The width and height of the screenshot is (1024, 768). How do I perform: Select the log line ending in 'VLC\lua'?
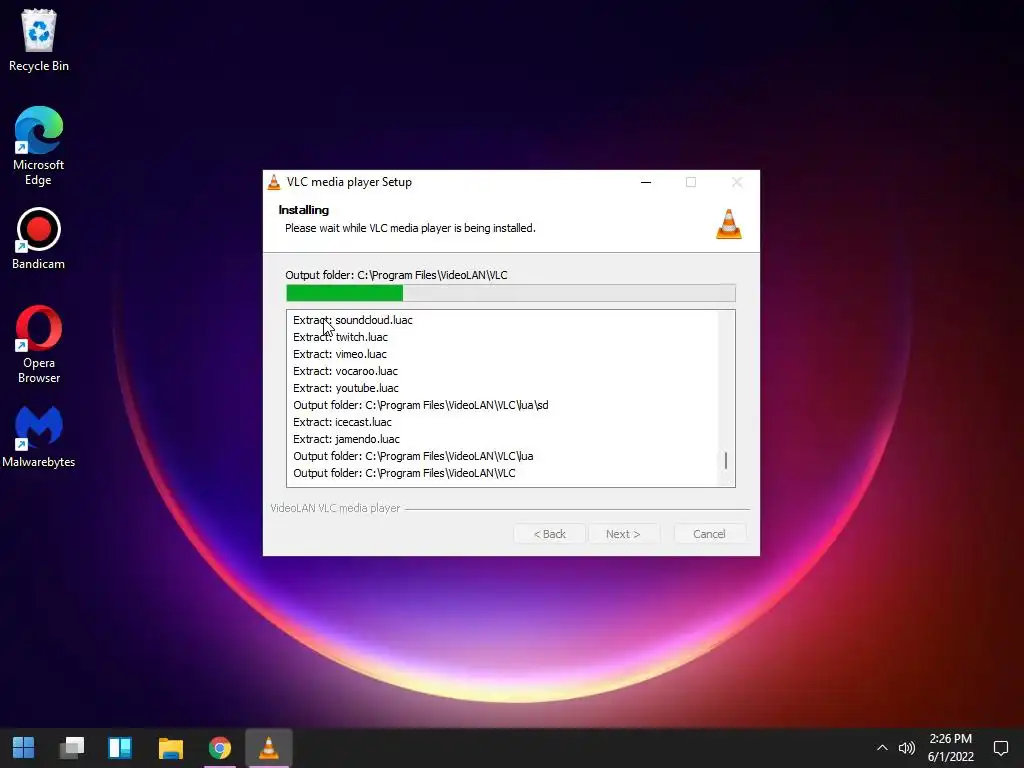click(413, 456)
